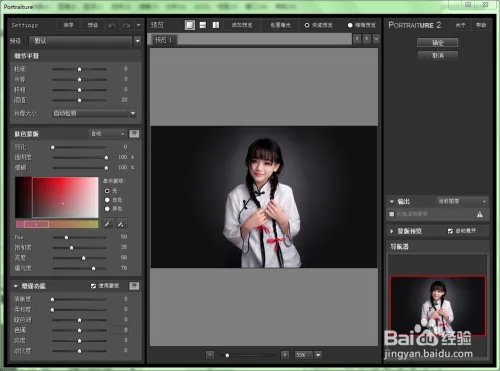Select accurate preview radio option

tap(350, 25)
